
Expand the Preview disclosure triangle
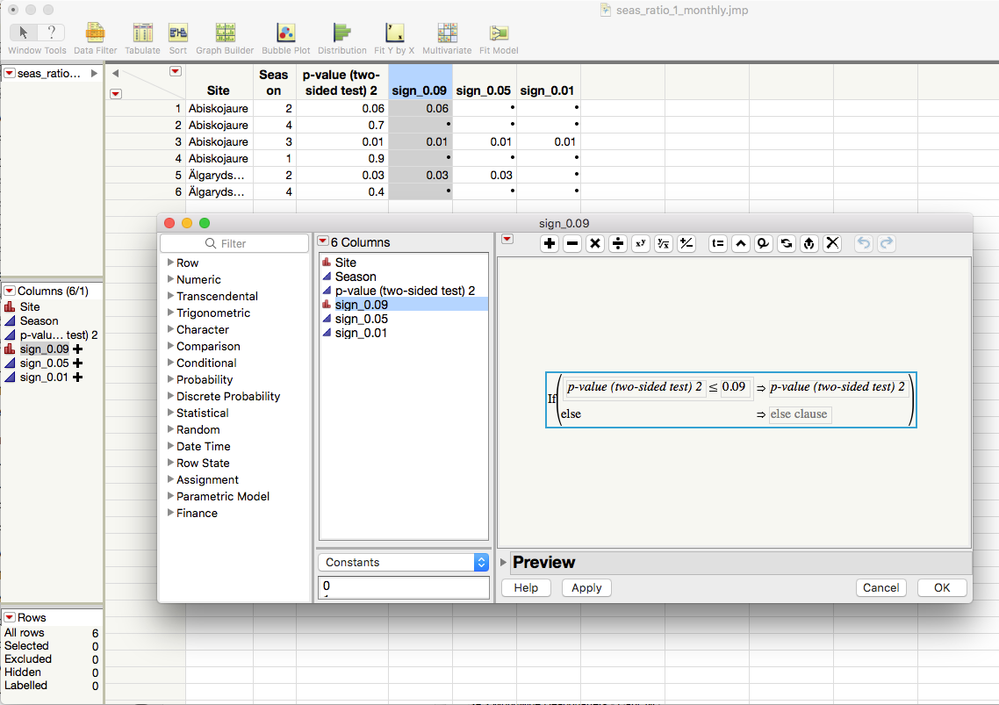(x=503, y=562)
